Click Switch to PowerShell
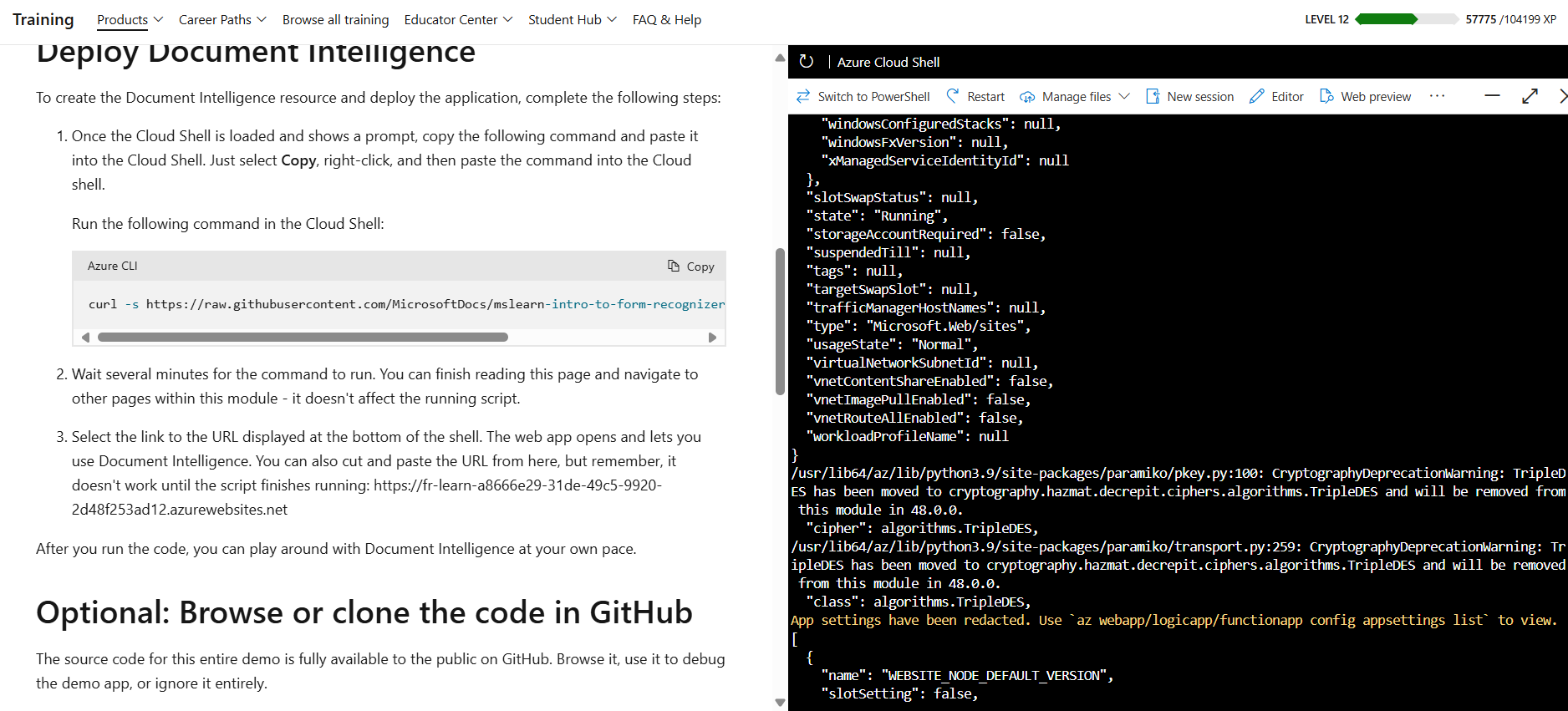This screenshot has height=711, width=1568. click(863, 97)
